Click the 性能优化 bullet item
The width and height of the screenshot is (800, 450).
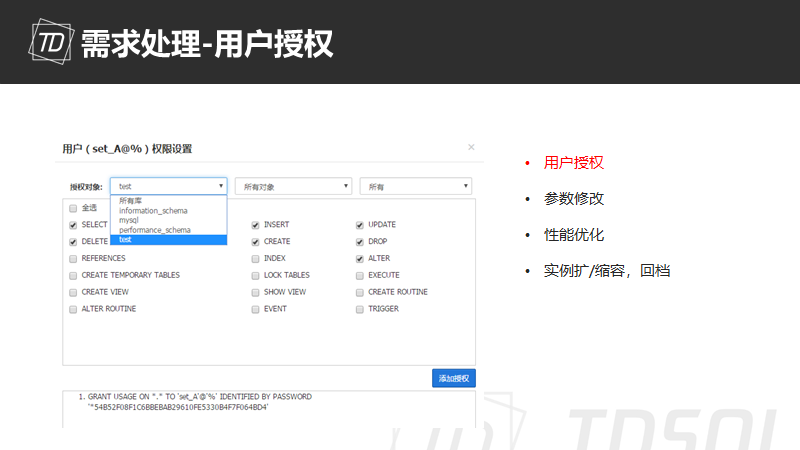click(x=573, y=235)
